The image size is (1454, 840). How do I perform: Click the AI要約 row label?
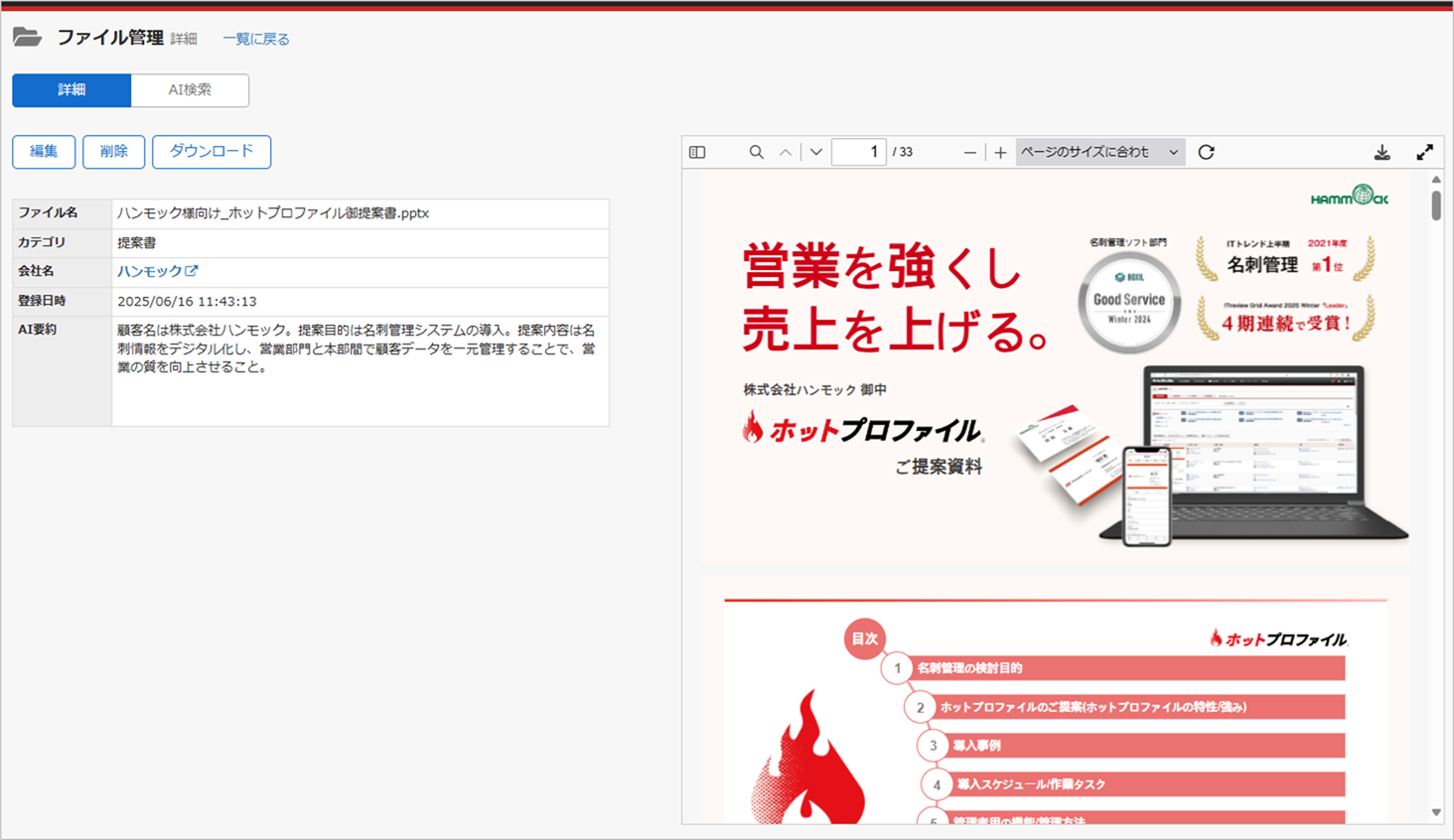(38, 330)
